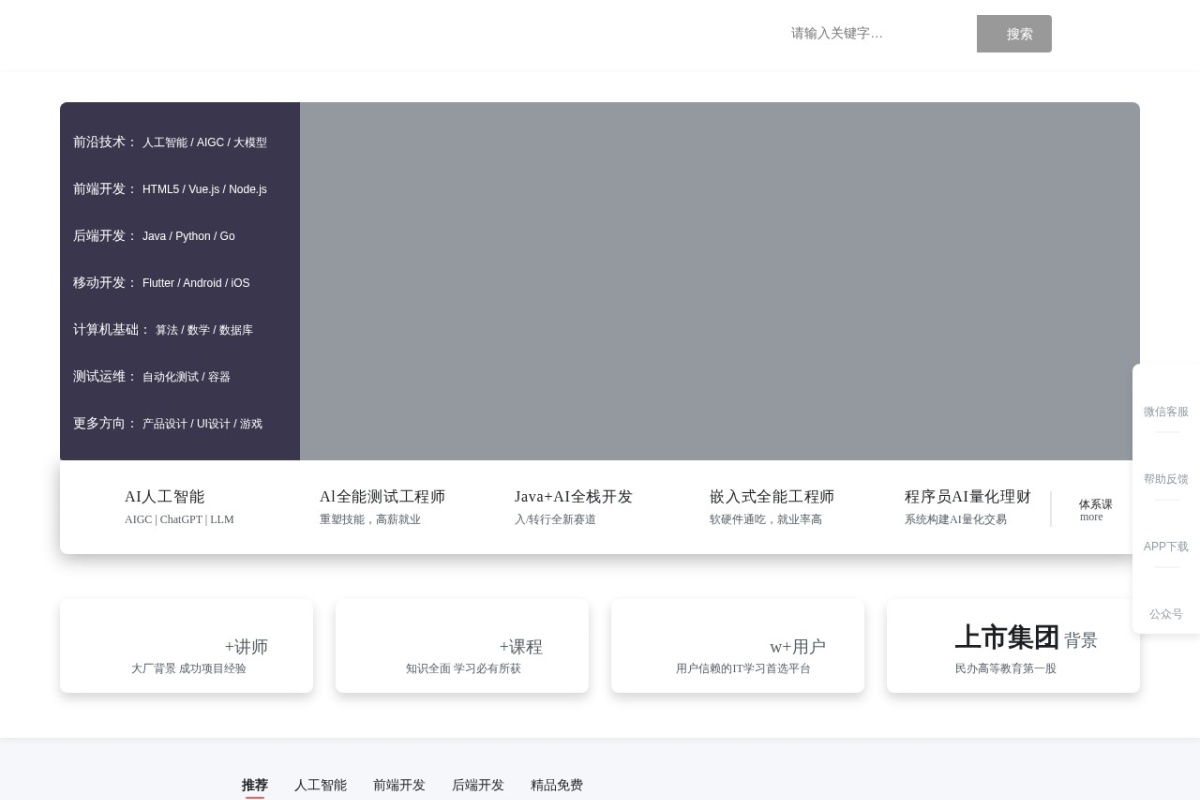The width and height of the screenshot is (1200, 800).
Task: Open the 程序员AI量化理财 course card
Action: coord(967,507)
